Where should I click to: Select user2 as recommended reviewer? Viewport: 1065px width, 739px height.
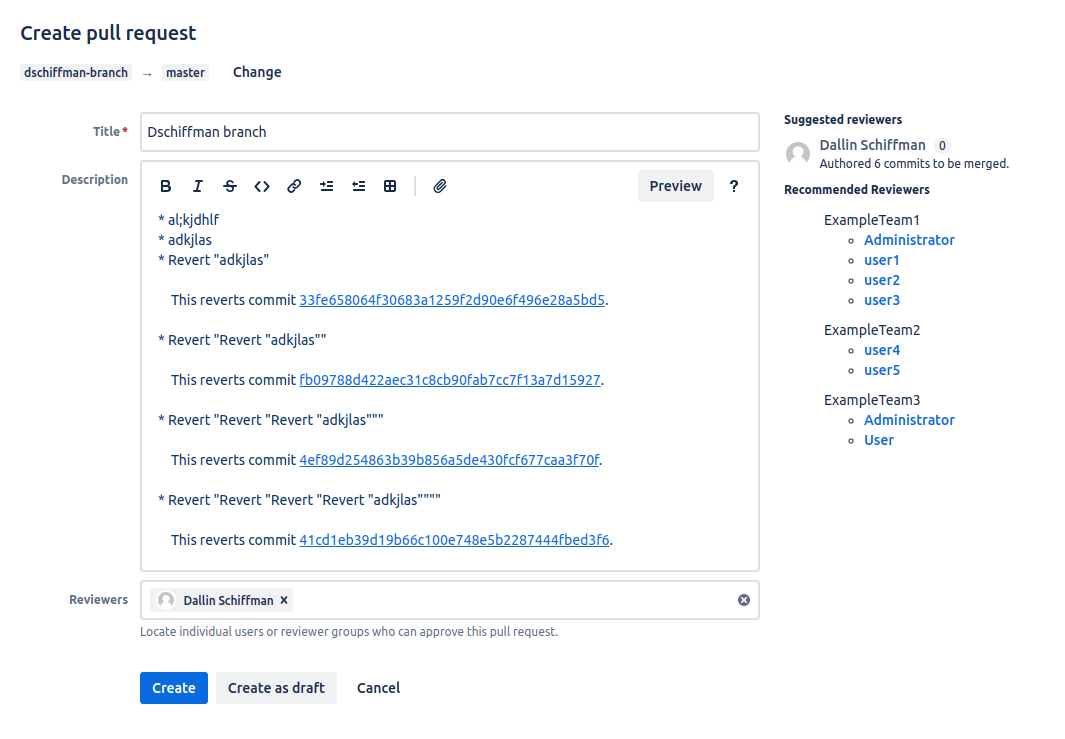[882, 280]
